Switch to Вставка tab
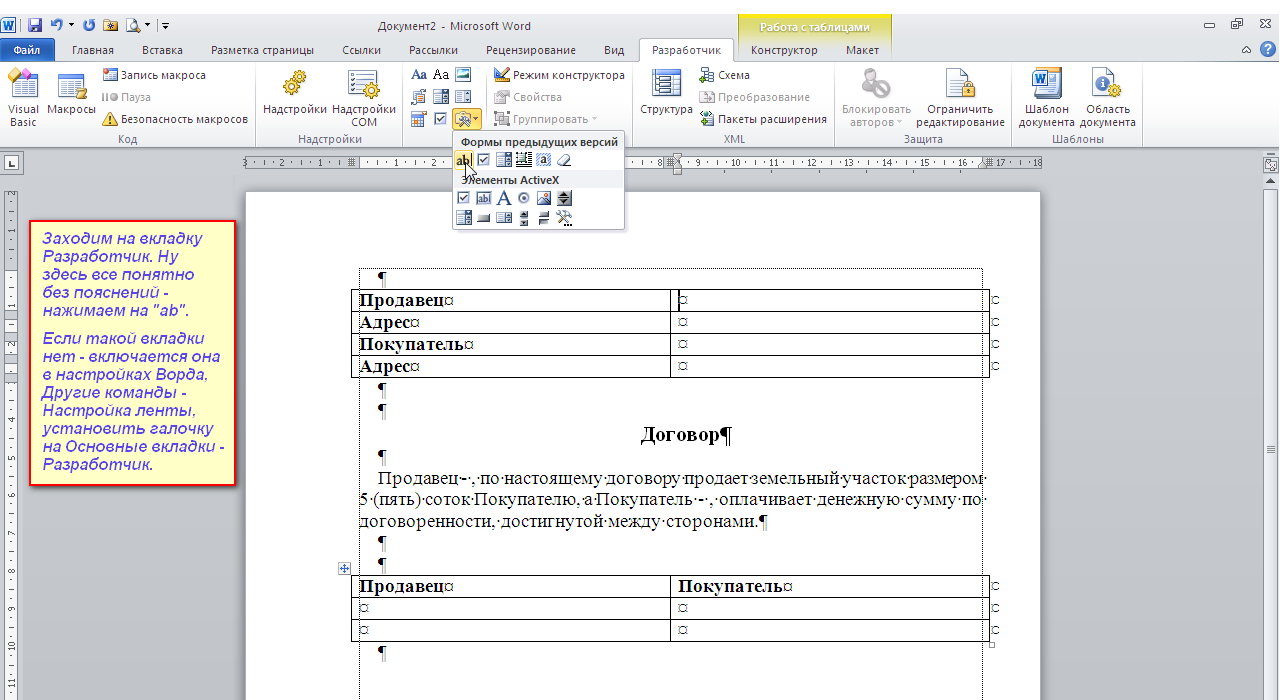Viewport: 1280px width, 700px height. (x=162, y=50)
